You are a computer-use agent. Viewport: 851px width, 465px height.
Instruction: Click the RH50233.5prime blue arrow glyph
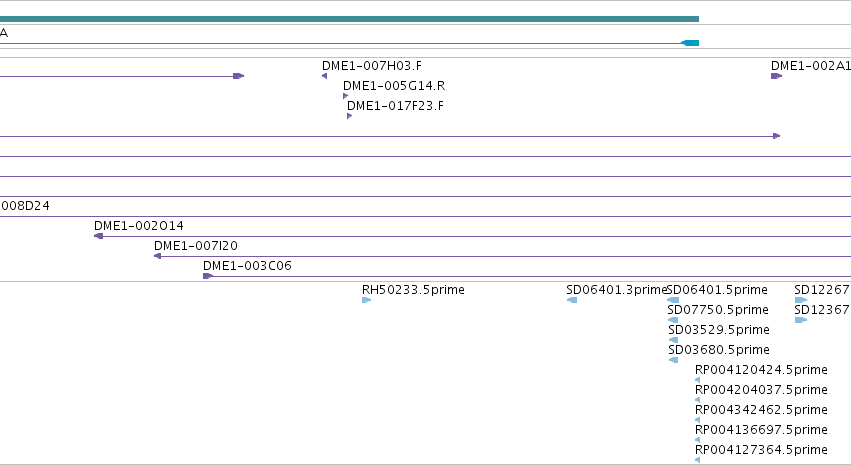point(366,300)
